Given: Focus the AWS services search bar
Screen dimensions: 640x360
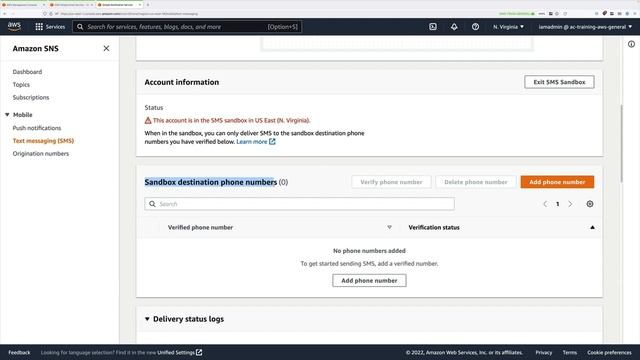Looking at the screenshot, I should 187,27.
